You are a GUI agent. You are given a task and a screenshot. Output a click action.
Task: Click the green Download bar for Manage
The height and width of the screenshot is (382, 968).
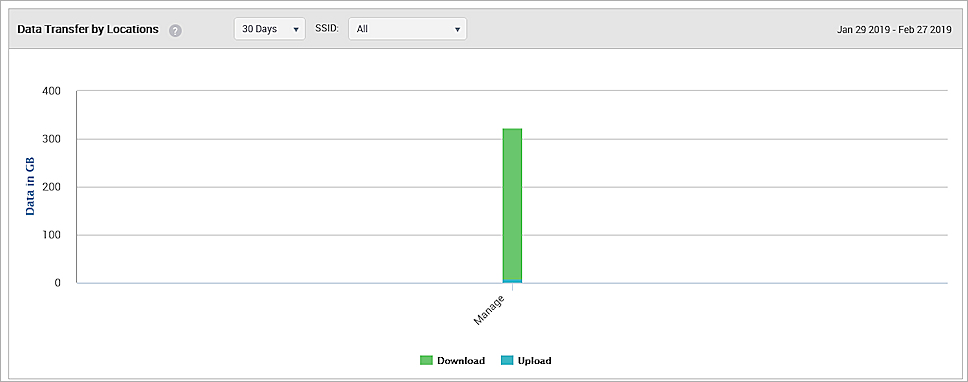coord(512,204)
